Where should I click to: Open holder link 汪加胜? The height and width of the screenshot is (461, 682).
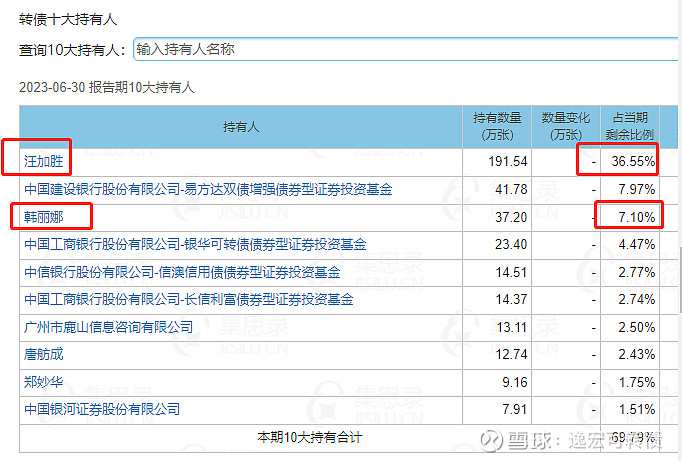tap(43, 161)
